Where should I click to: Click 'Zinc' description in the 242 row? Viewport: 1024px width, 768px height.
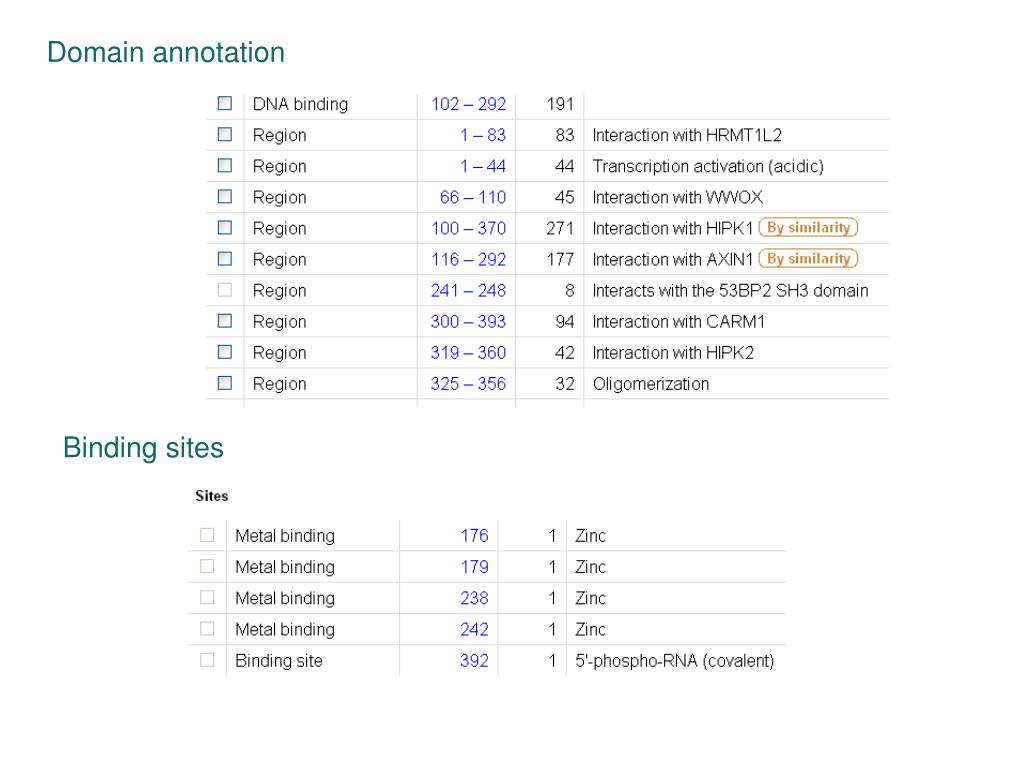click(590, 630)
